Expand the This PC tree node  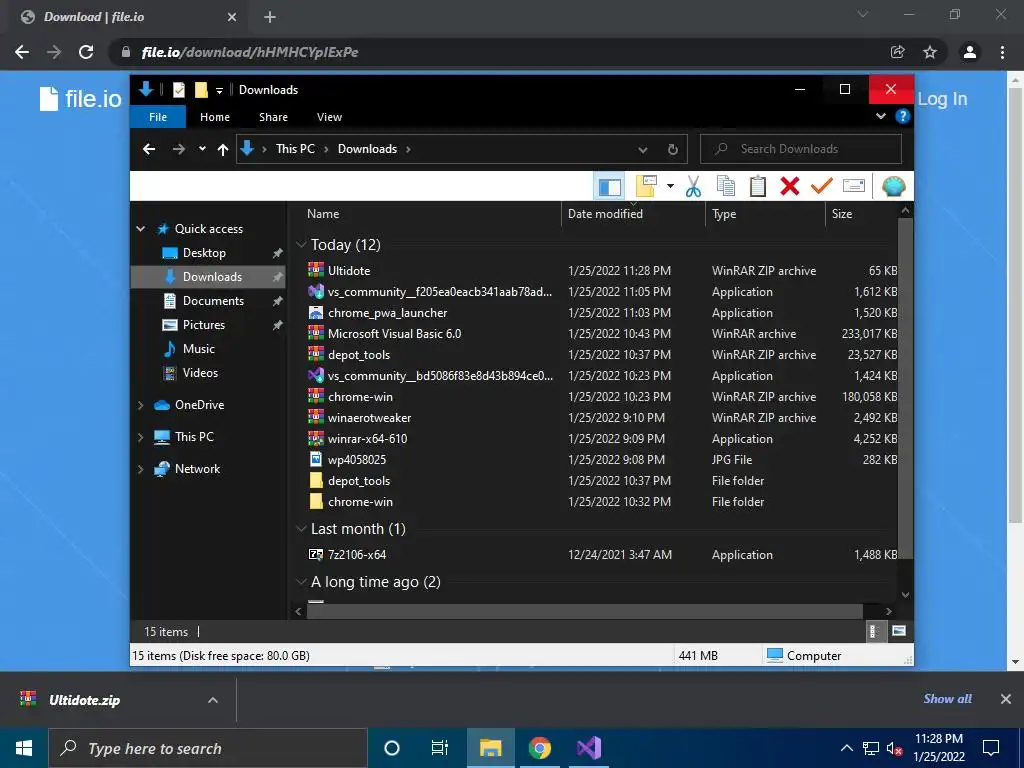(x=140, y=437)
